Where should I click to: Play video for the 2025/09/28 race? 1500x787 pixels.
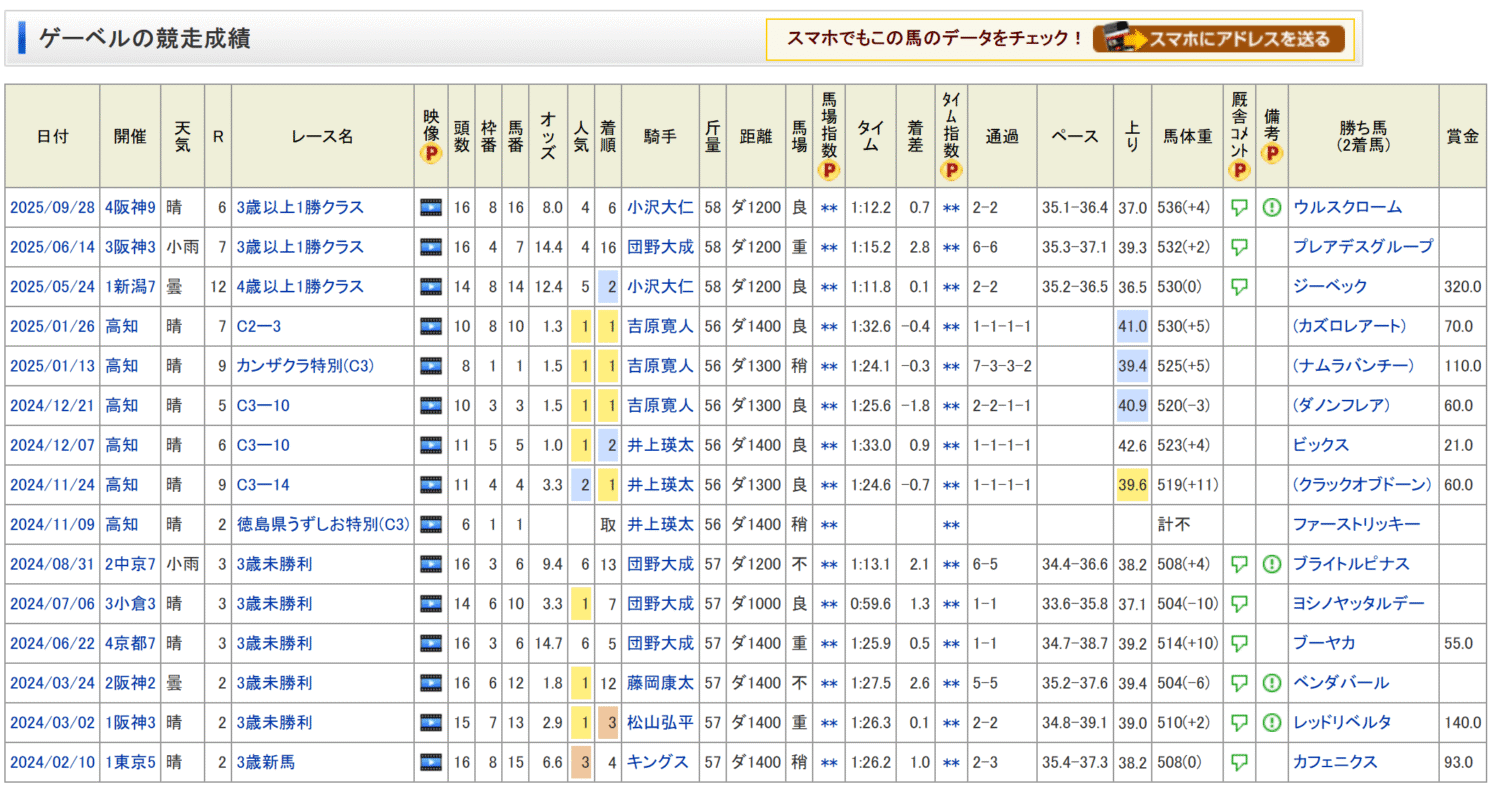[x=430, y=208]
